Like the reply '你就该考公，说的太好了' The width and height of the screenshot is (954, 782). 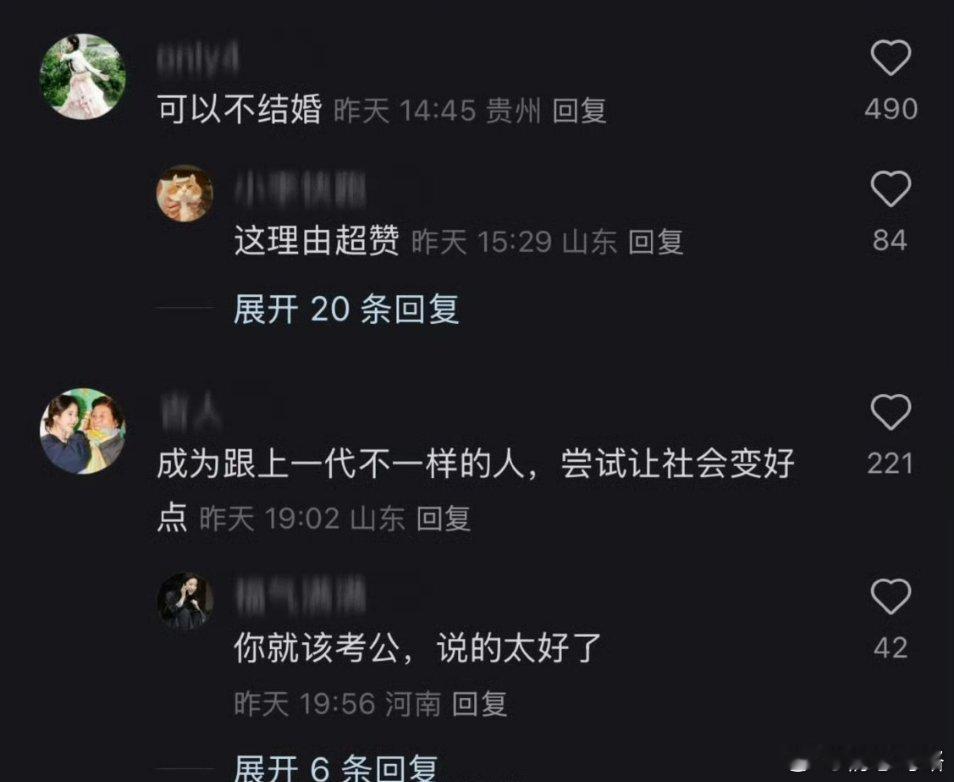click(x=891, y=596)
